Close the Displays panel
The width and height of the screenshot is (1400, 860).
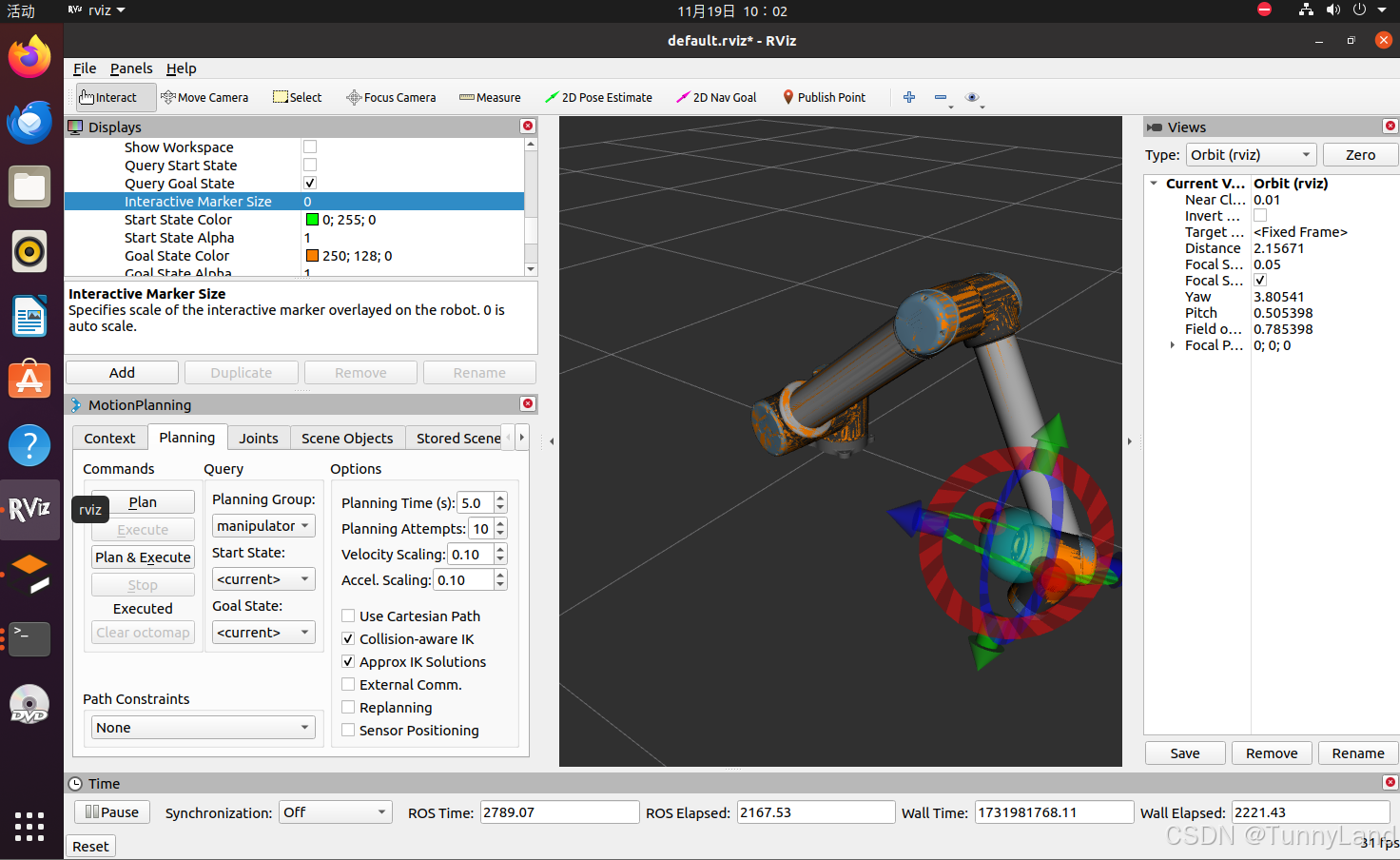pos(528,127)
